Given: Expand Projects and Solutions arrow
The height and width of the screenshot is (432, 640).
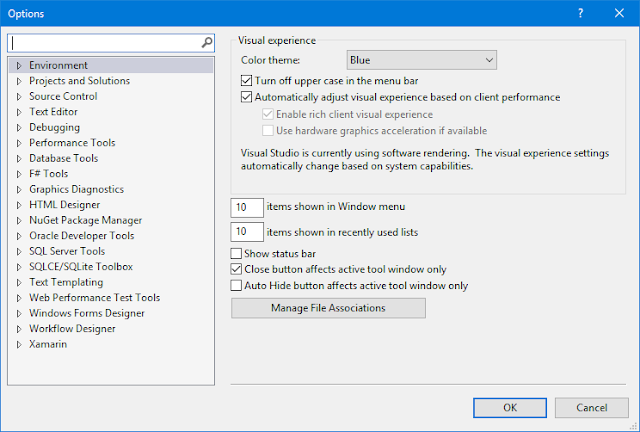Looking at the screenshot, I should (19, 81).
